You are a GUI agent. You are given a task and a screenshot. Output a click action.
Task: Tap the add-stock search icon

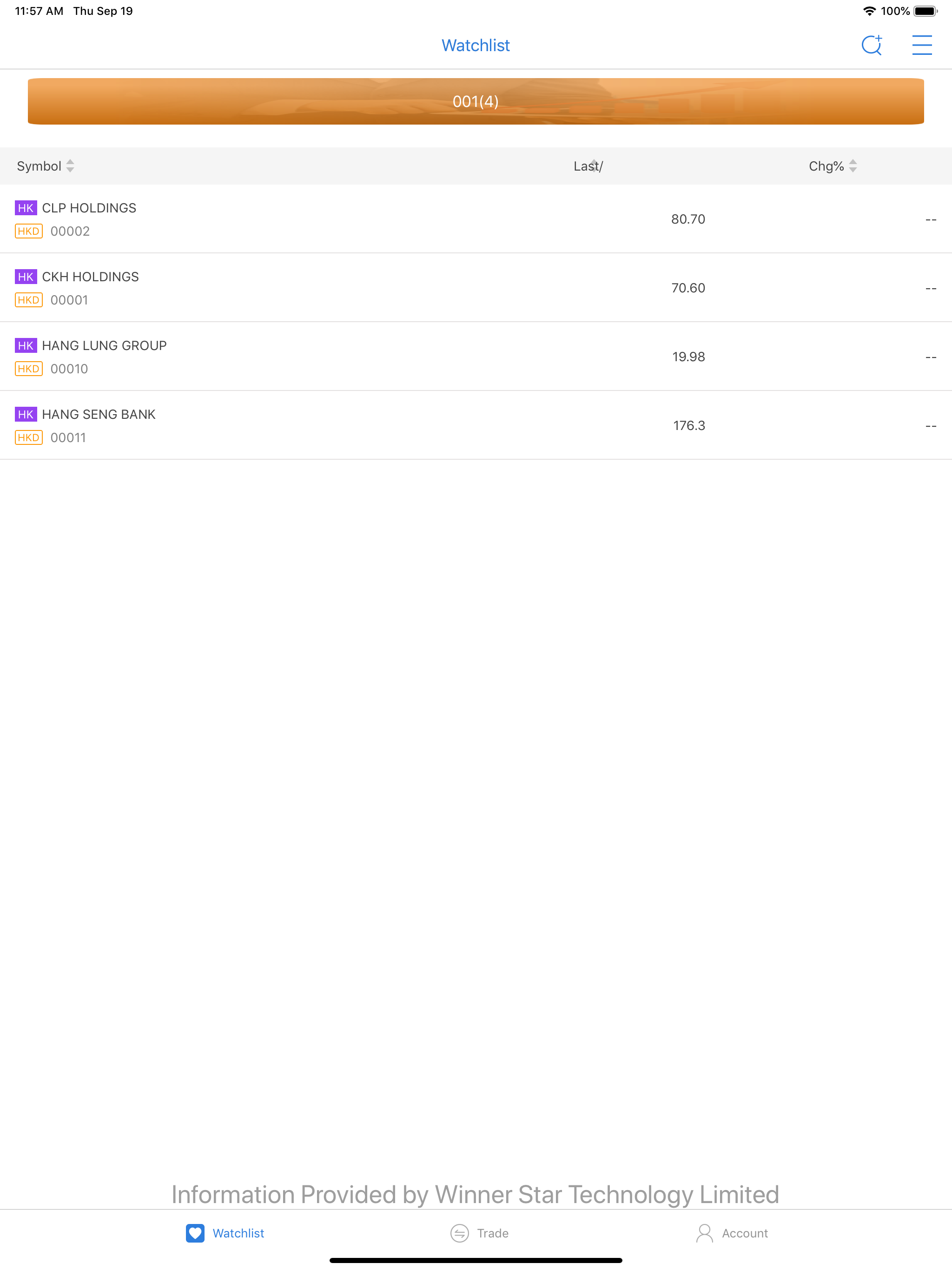872,45
